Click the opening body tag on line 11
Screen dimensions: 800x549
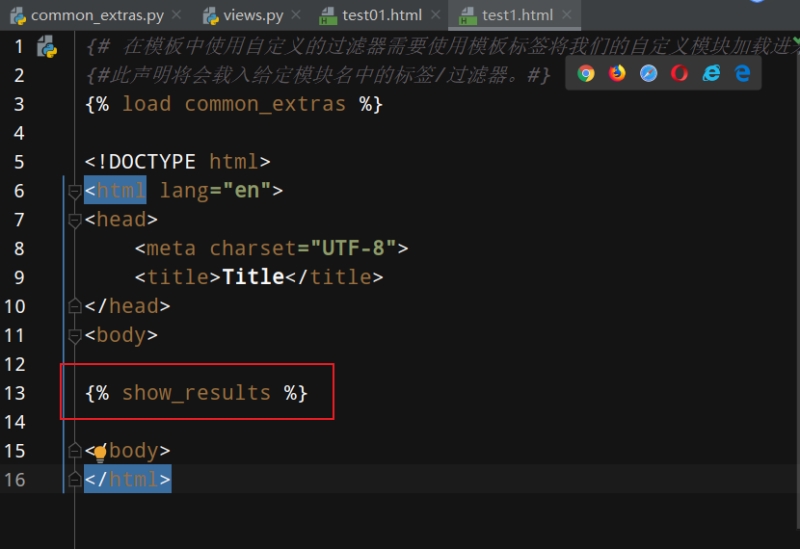pos(121,335)
